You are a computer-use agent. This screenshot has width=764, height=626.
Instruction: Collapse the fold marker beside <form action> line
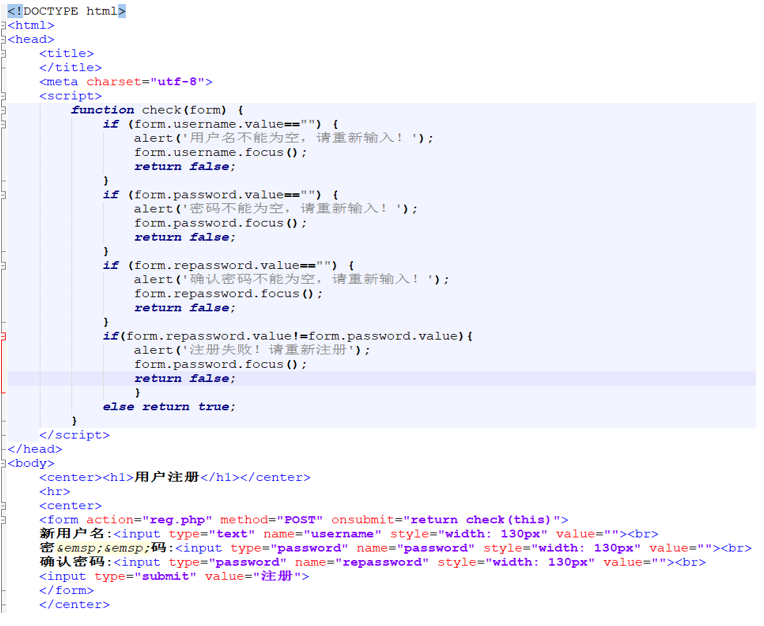click(x=3, y=520)
